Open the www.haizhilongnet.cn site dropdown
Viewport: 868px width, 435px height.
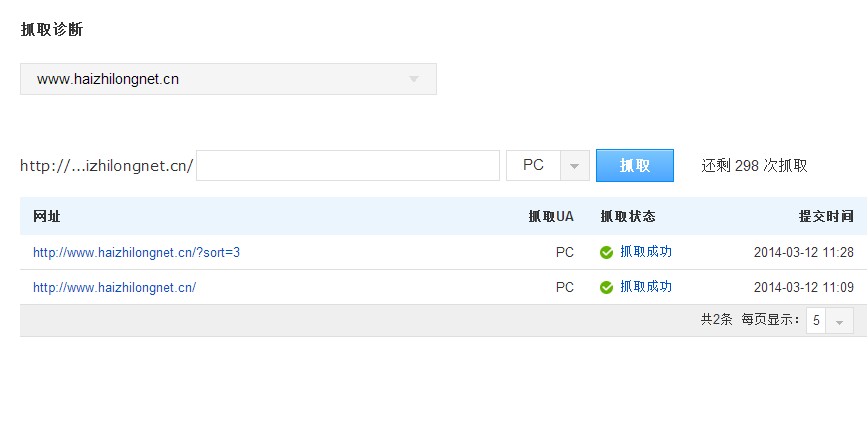(228, 79)
